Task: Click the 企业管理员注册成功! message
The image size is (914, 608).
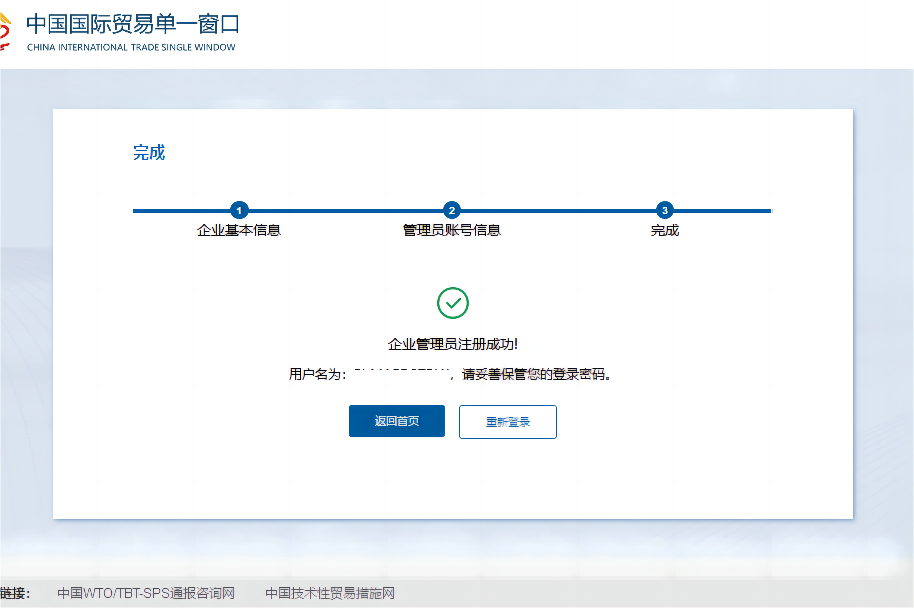Action: [x=453, y=345]
